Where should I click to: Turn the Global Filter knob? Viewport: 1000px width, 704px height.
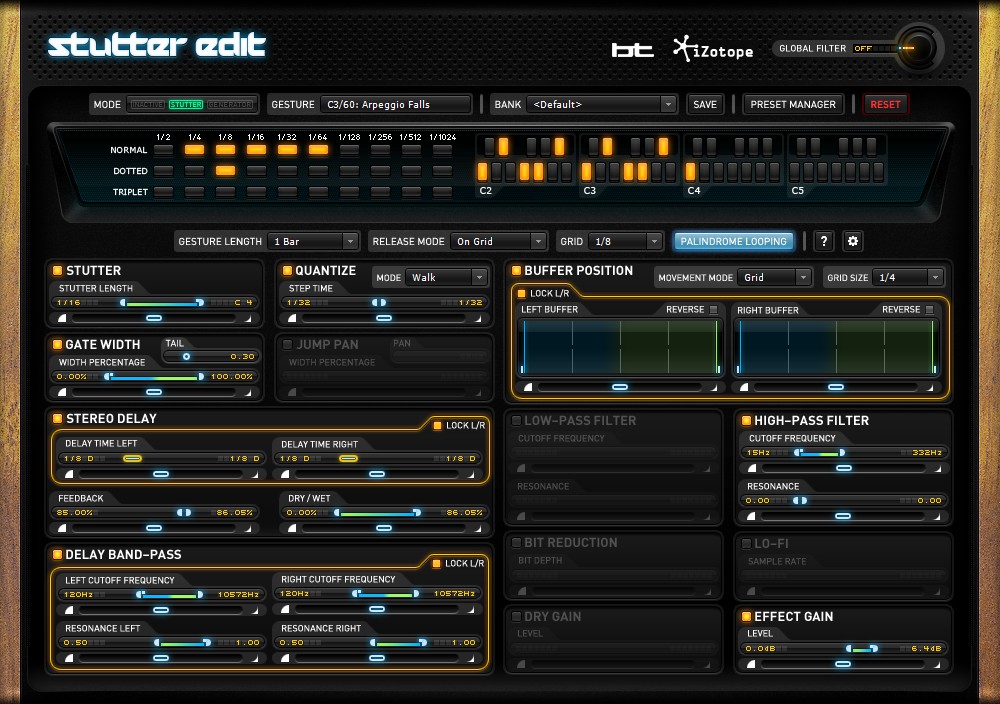pyautogui.click(x=917, y=48)
